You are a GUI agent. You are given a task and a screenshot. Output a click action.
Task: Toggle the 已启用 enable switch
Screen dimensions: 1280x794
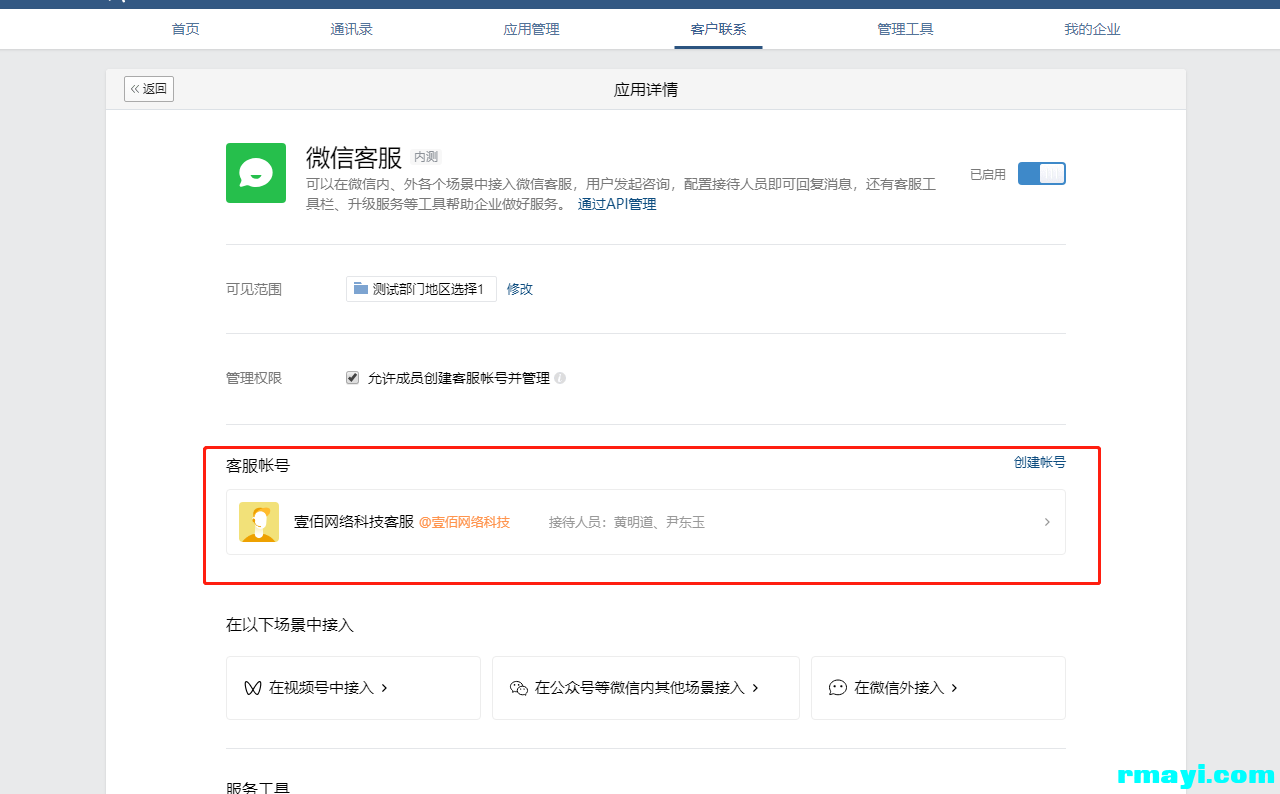click(x=1041, y=174)
